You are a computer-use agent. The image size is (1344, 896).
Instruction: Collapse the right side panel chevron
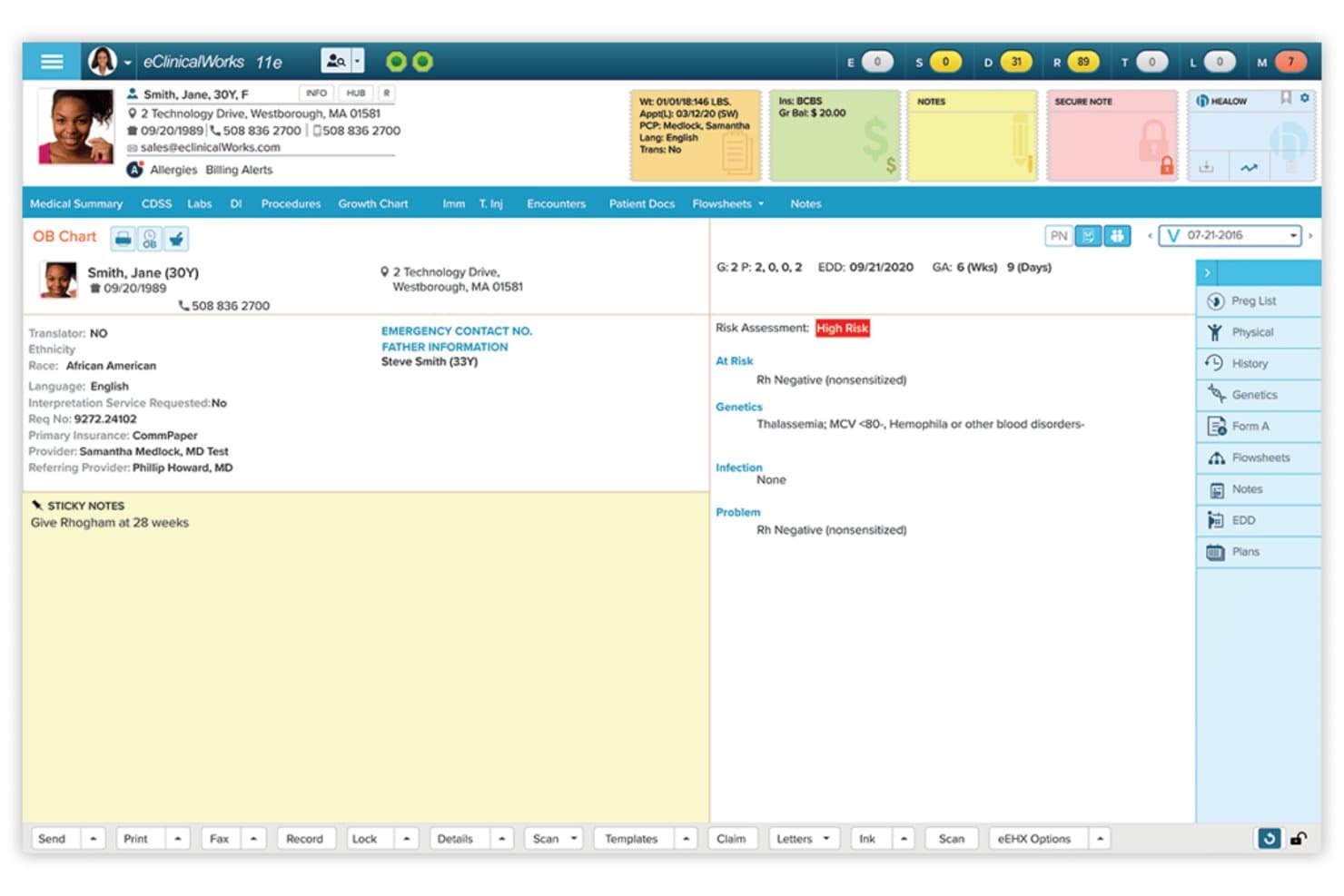(x=1208, y=272)
